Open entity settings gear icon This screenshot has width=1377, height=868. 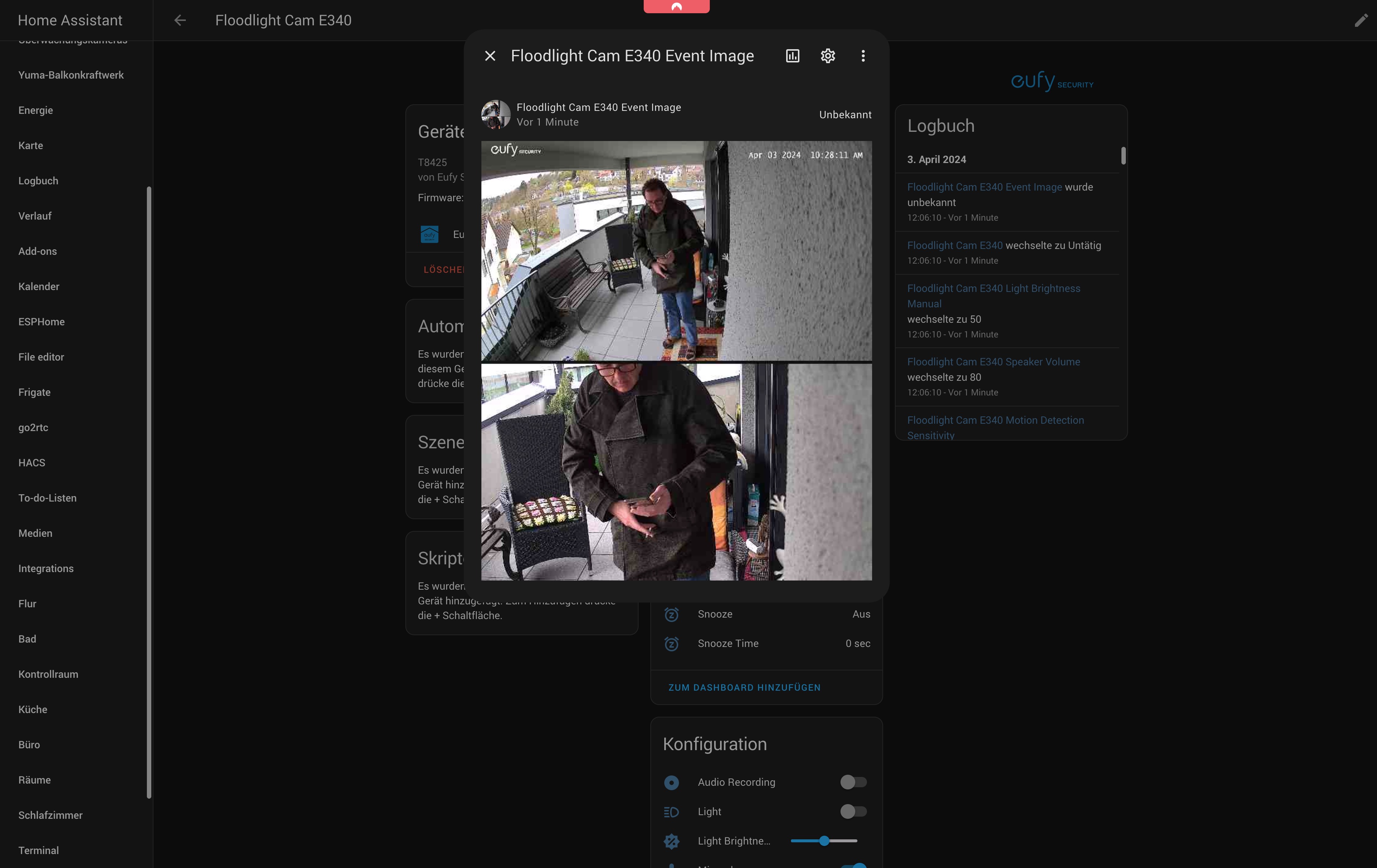click(827, 56)
